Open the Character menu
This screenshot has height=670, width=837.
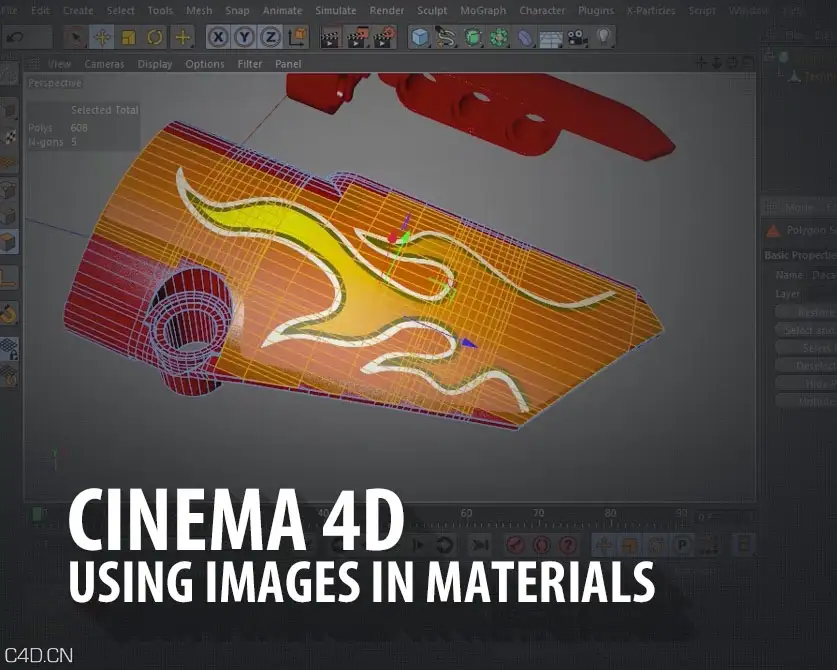click(542, 10)
